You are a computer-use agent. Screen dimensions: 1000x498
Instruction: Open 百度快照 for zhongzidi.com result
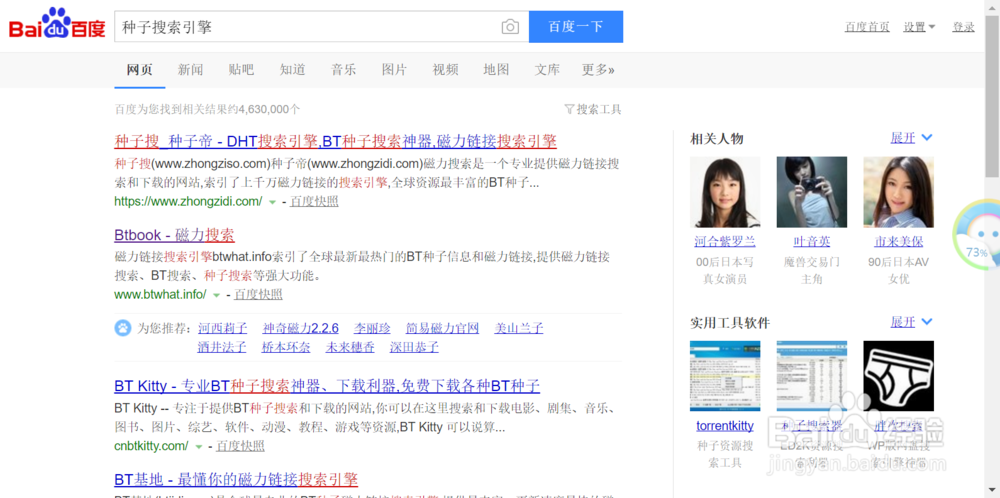tap(314, 202)
